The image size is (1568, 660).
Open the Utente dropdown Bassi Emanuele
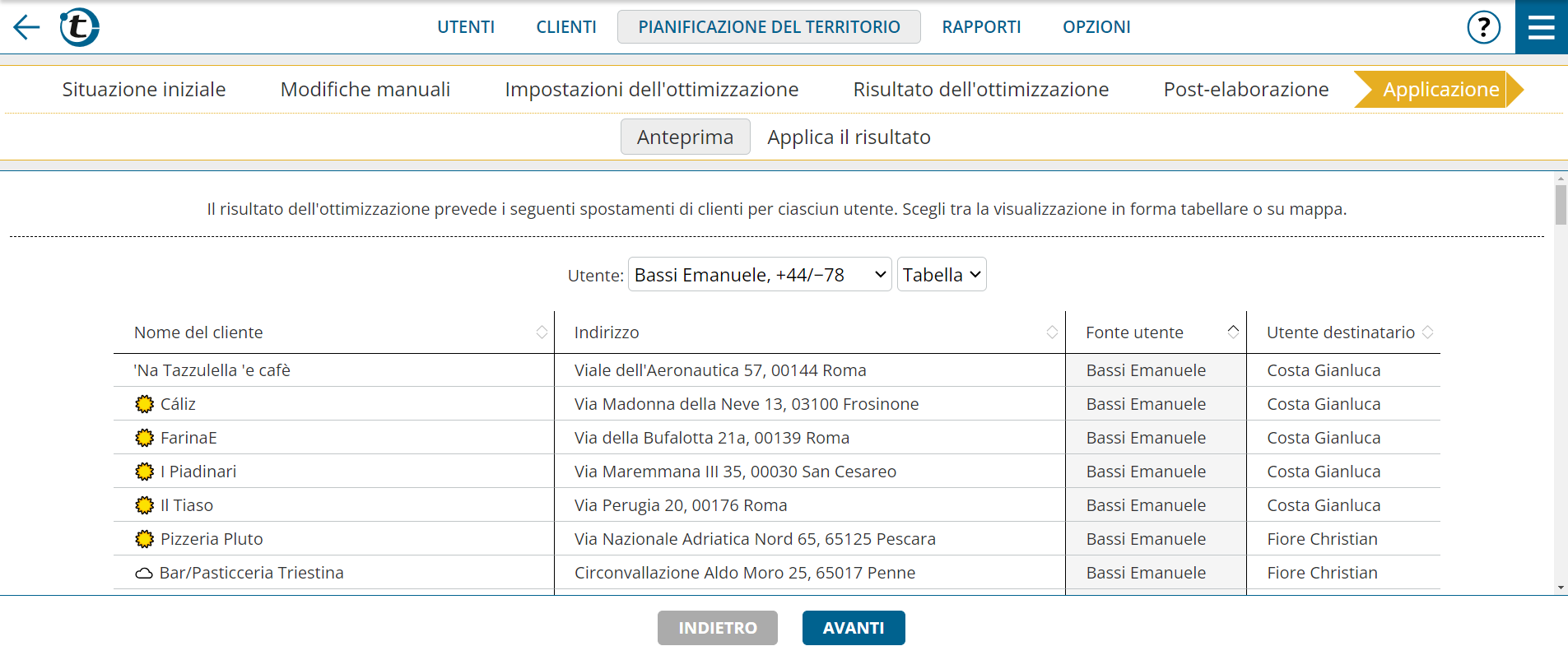pyautogui.click(x=759, y=275)
